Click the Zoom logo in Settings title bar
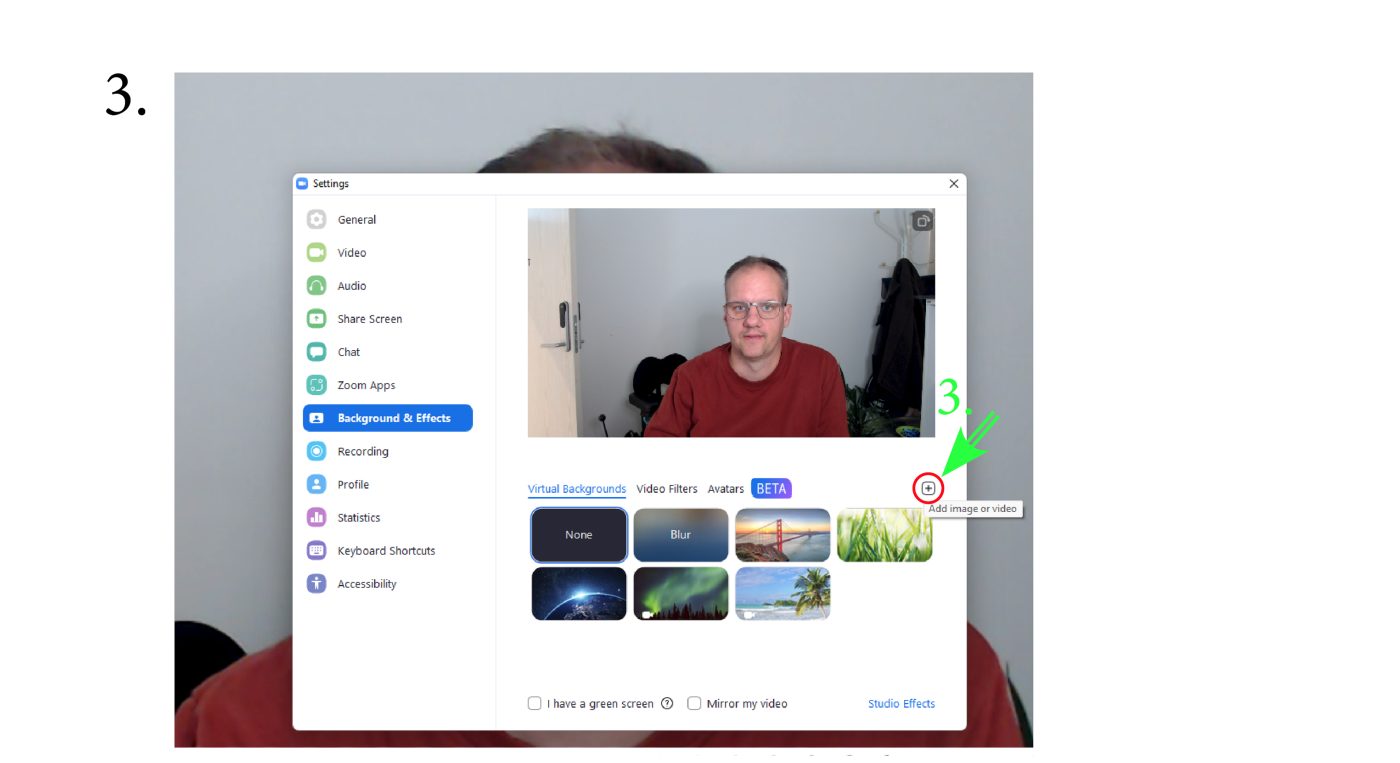 point(302,183)
